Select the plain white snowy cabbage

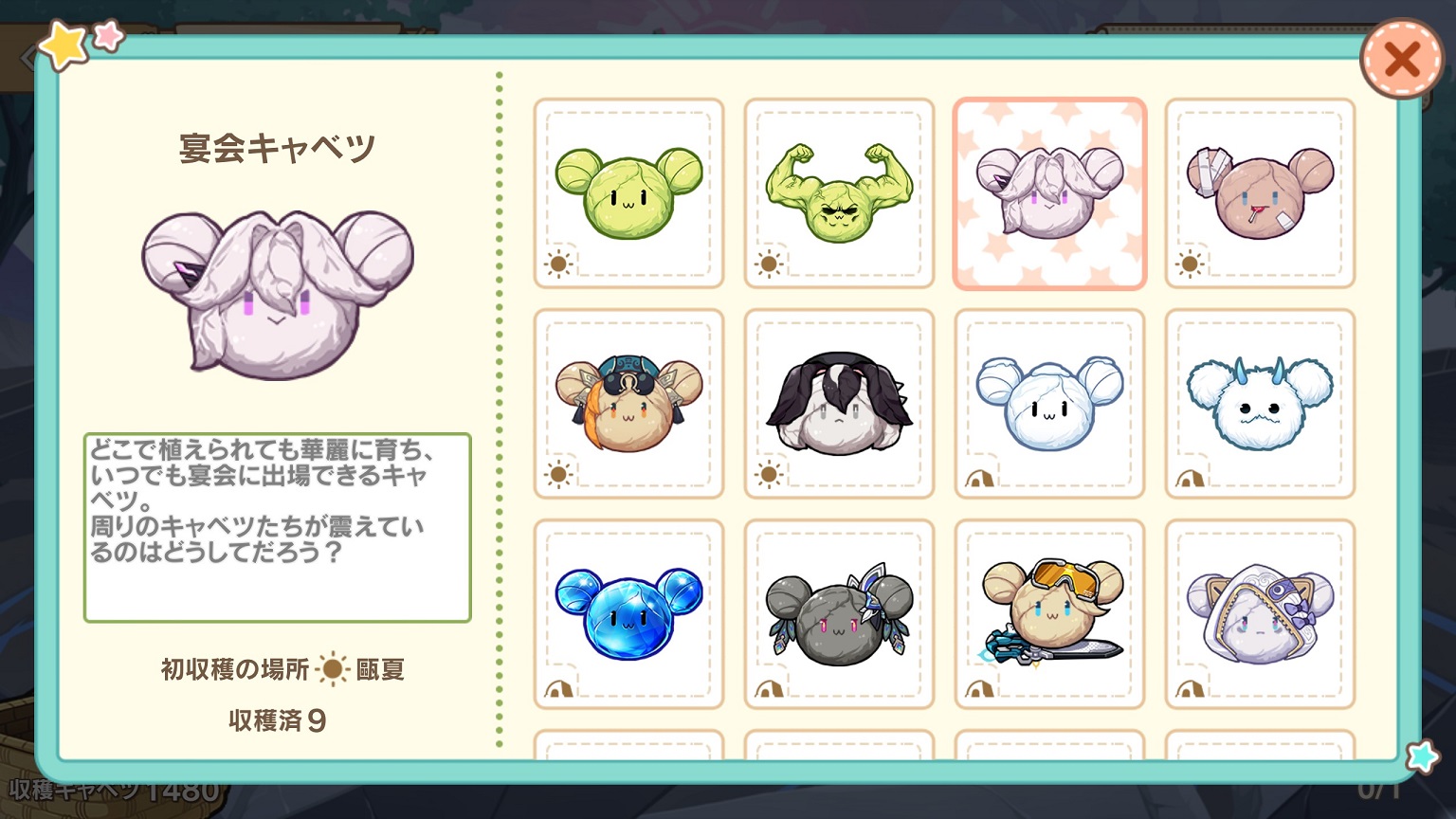click(x=1049, y=404)
